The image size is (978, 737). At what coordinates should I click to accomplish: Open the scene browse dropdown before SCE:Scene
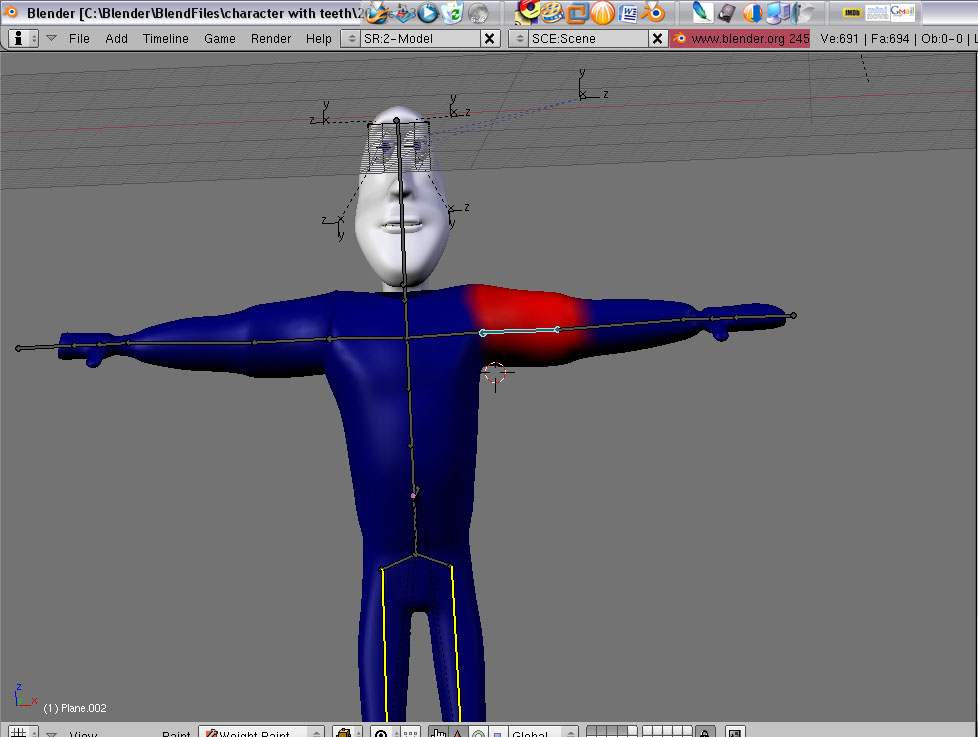point(519,39)
